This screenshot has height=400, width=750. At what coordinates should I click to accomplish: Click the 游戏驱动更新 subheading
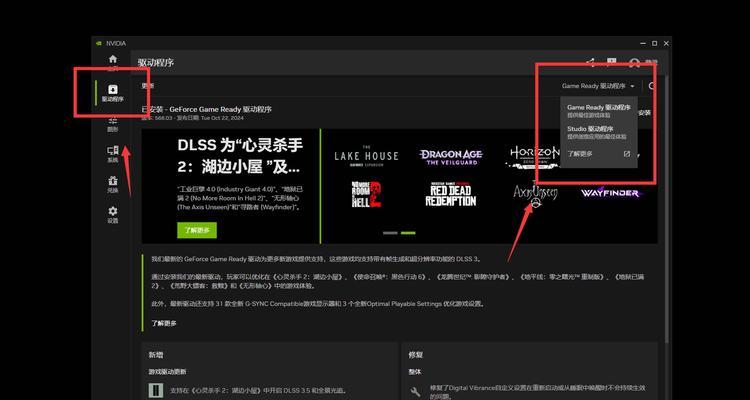pos(167,372)
